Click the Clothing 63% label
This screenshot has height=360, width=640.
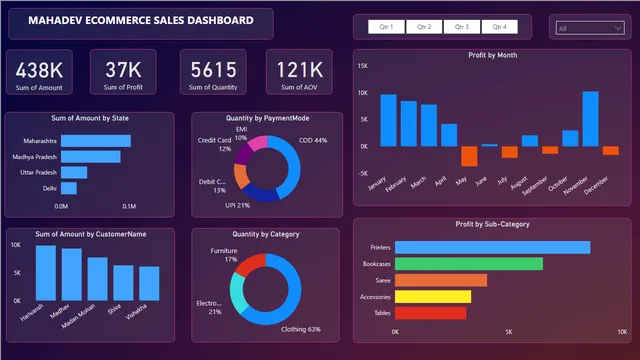pos(301,329)
